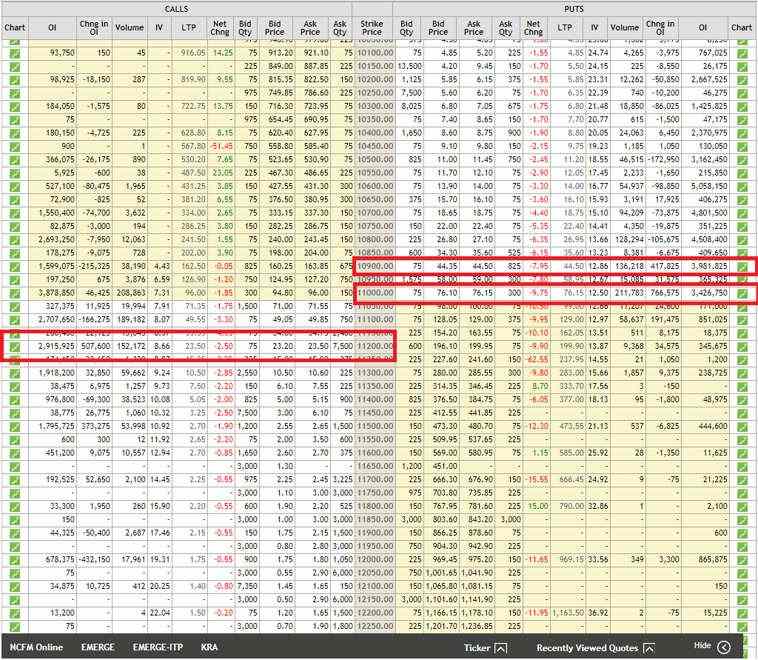
Task: Select calls Chng in OI 373,275
Action: pos(96,426)
